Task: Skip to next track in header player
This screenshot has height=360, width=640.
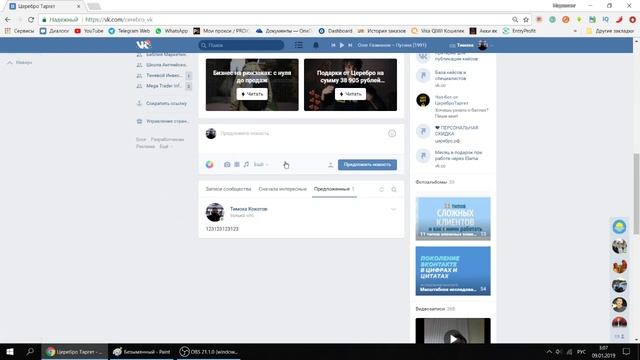Action: pos(350,45)
